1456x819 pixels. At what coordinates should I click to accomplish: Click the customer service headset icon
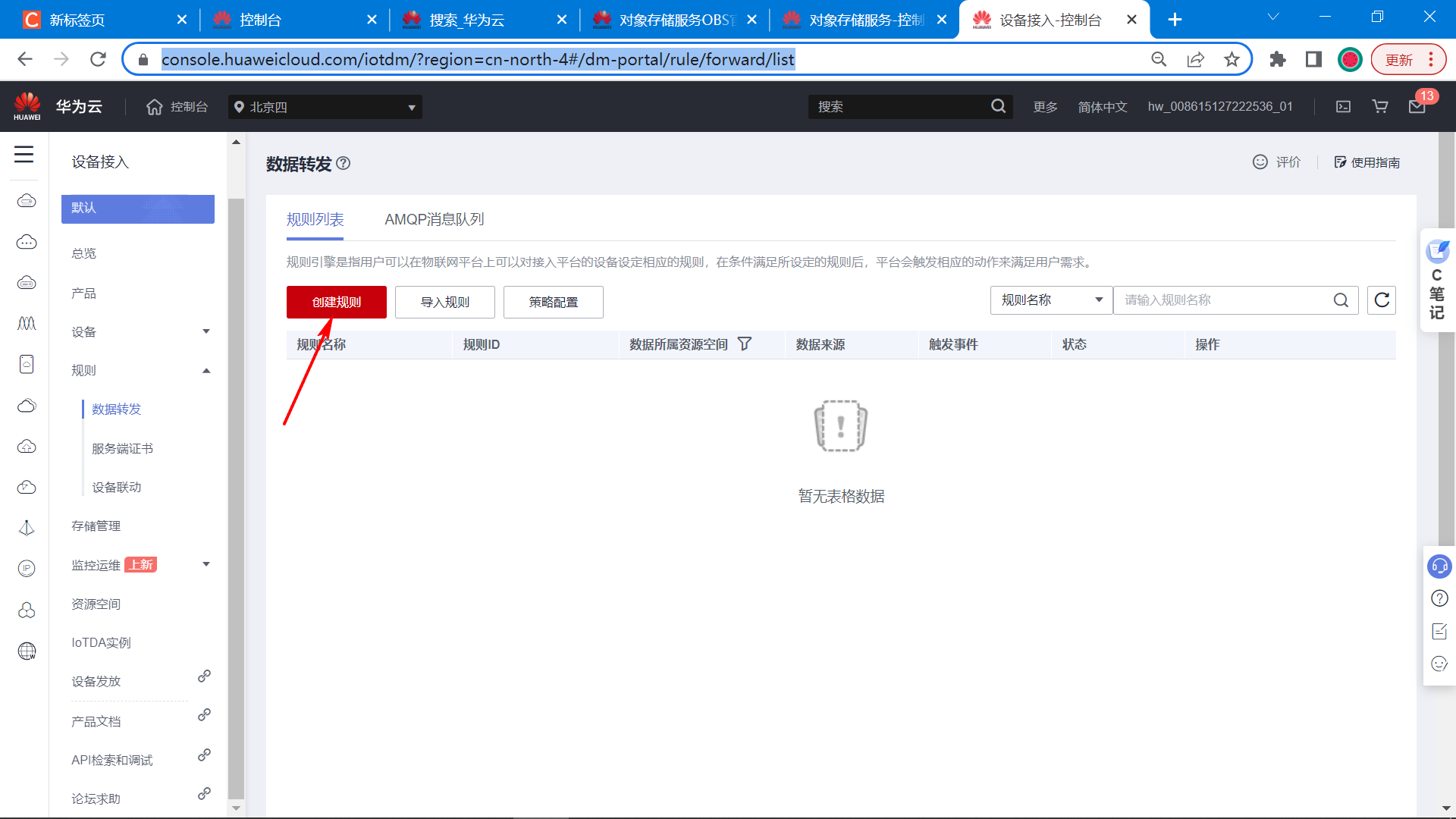click(1439, 566)
